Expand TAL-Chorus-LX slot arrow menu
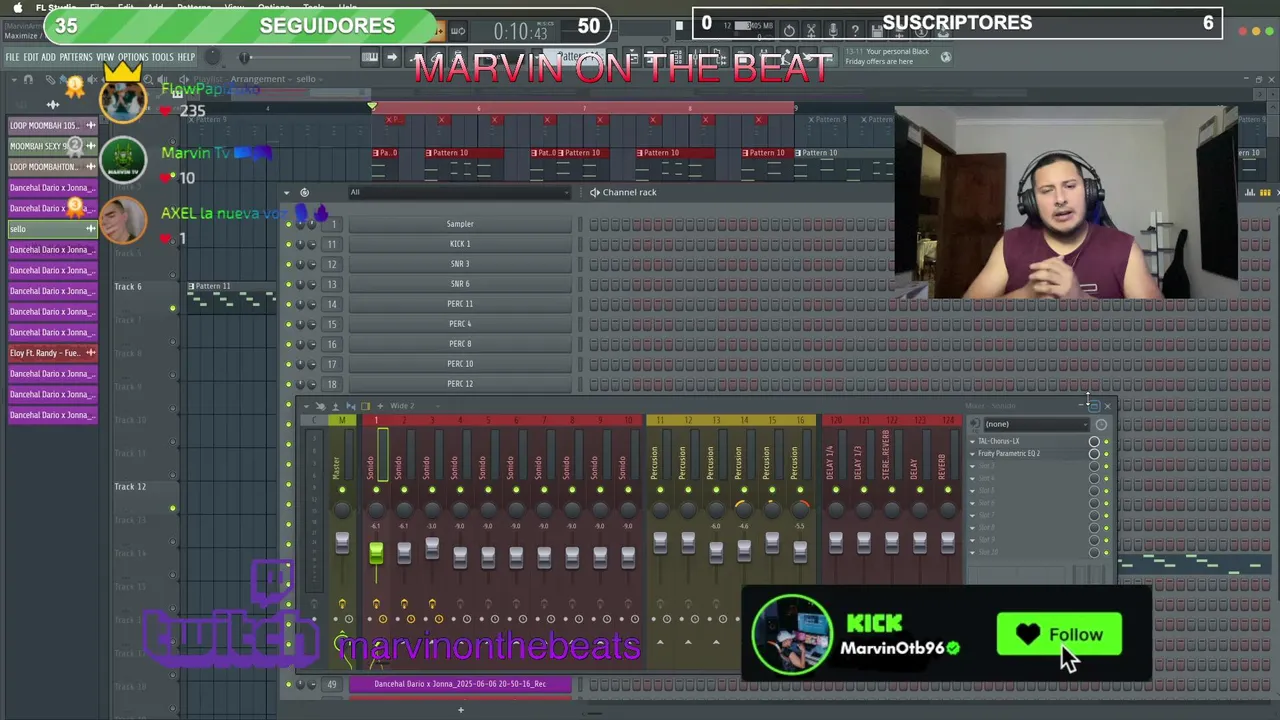Image resolution: width=1280 pixels, height=720 pixels. pos(972,441)
